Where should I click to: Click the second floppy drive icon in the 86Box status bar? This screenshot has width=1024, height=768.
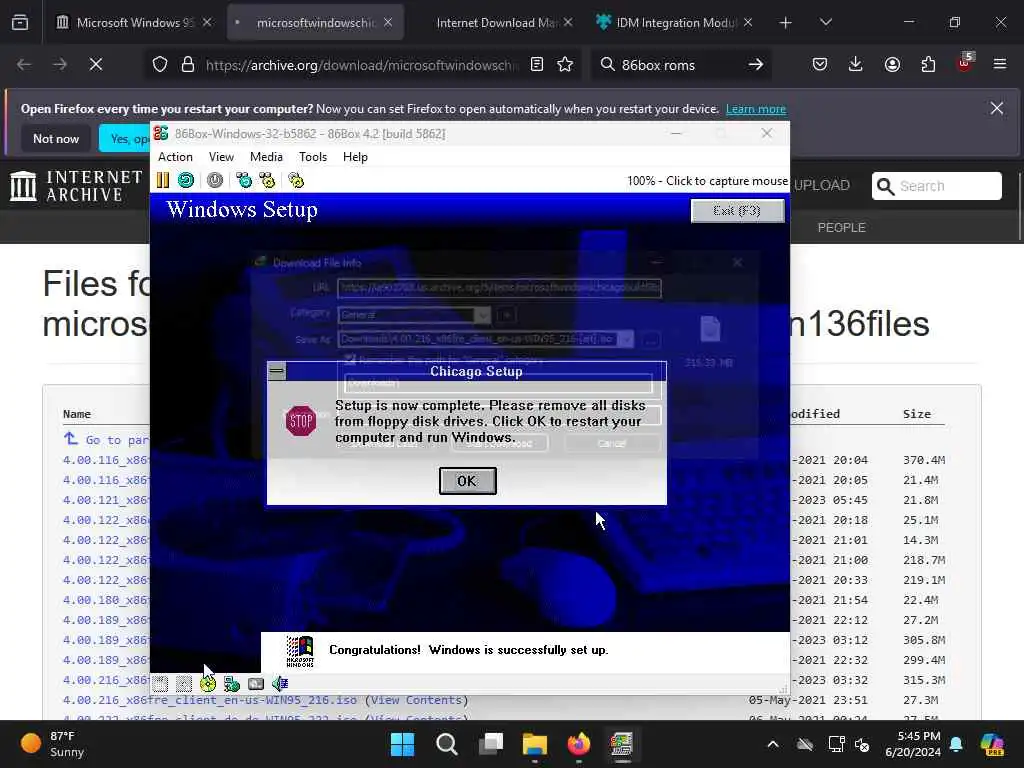click(184, 684)
